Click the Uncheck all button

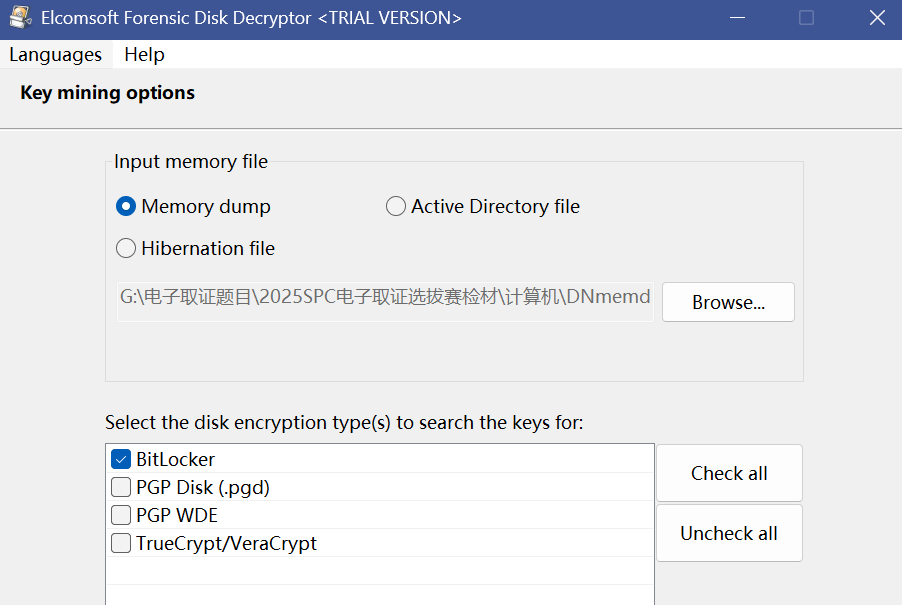(729, 534)
